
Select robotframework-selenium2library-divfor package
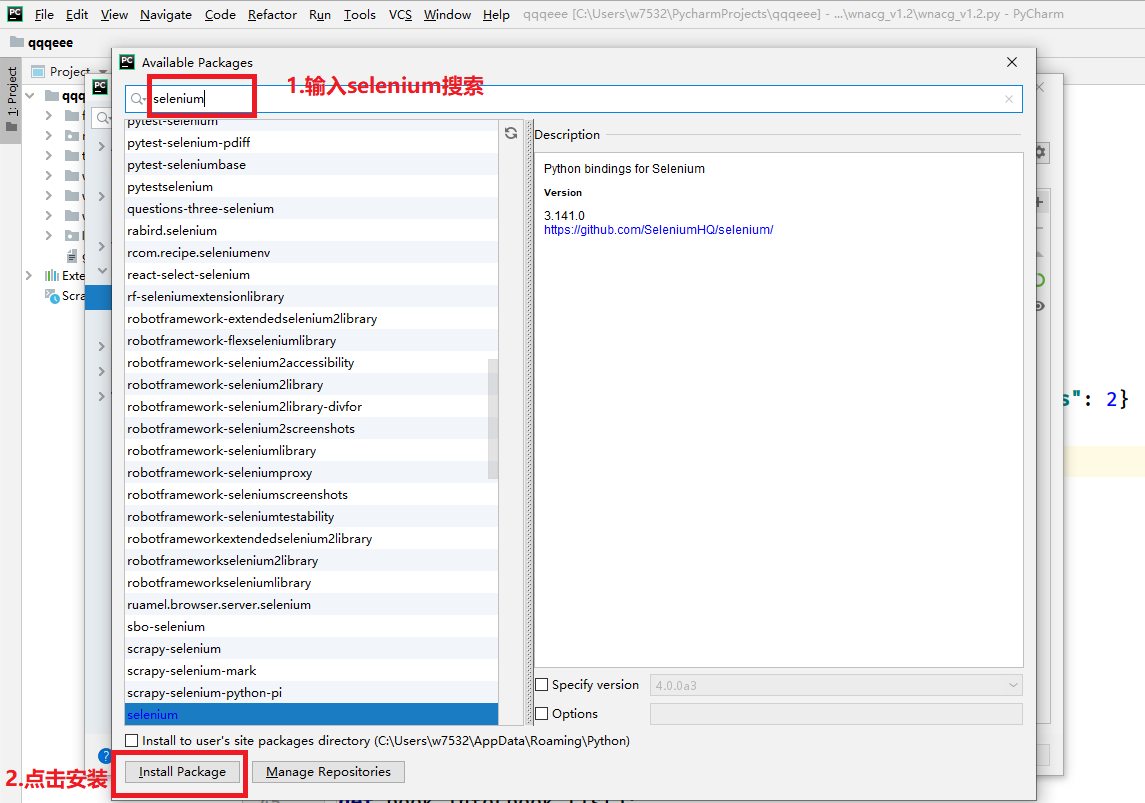coord(311,407)
